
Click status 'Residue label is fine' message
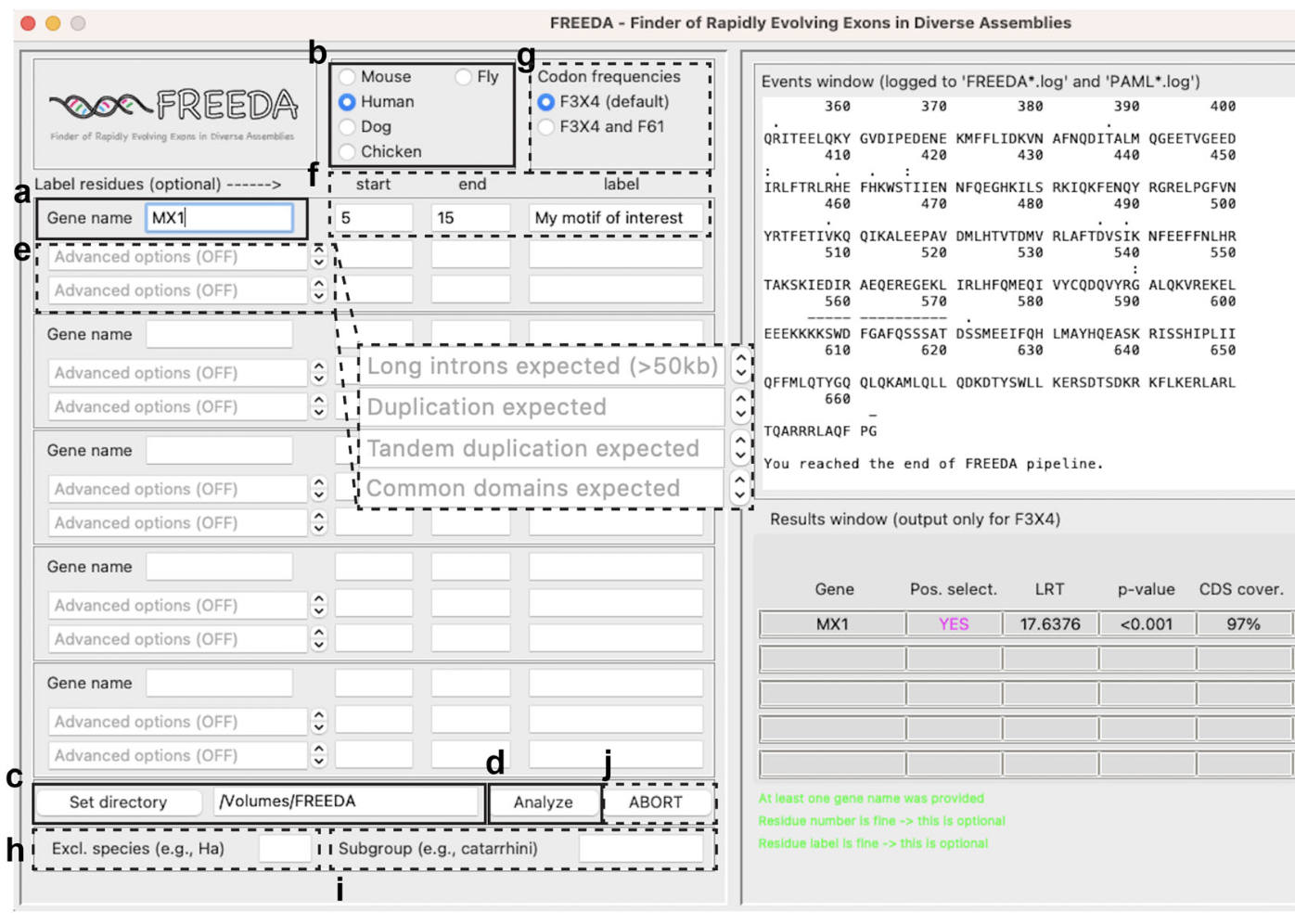pos(873,843)
